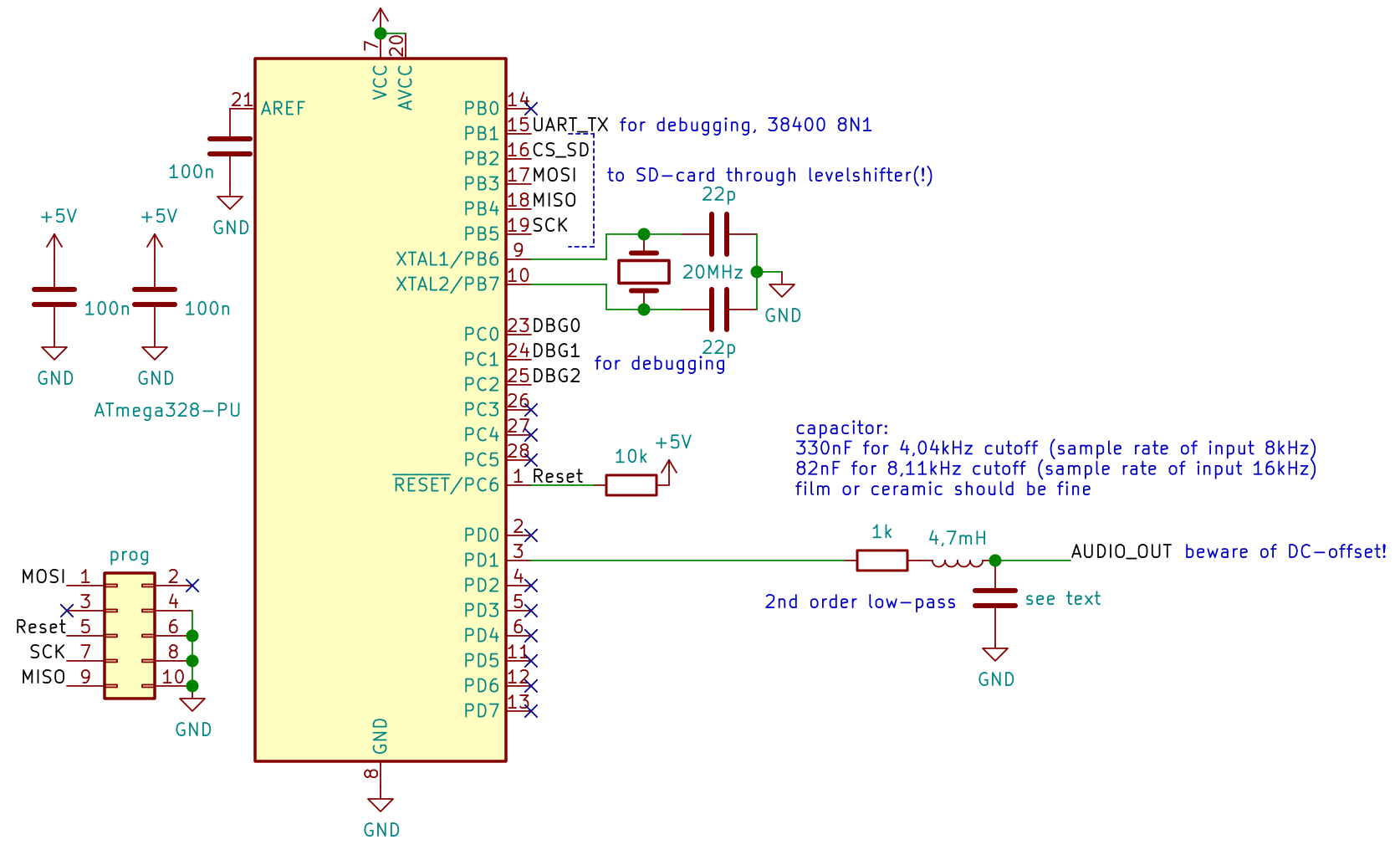This screenshot has height=850, width=1400.
Task: Click the GND symbol below pin 8
Action: tap(380, 804)
